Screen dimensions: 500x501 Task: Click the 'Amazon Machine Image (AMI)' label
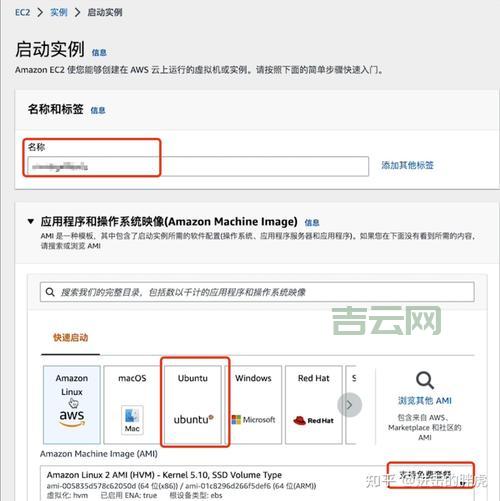[x=99, y=454]
